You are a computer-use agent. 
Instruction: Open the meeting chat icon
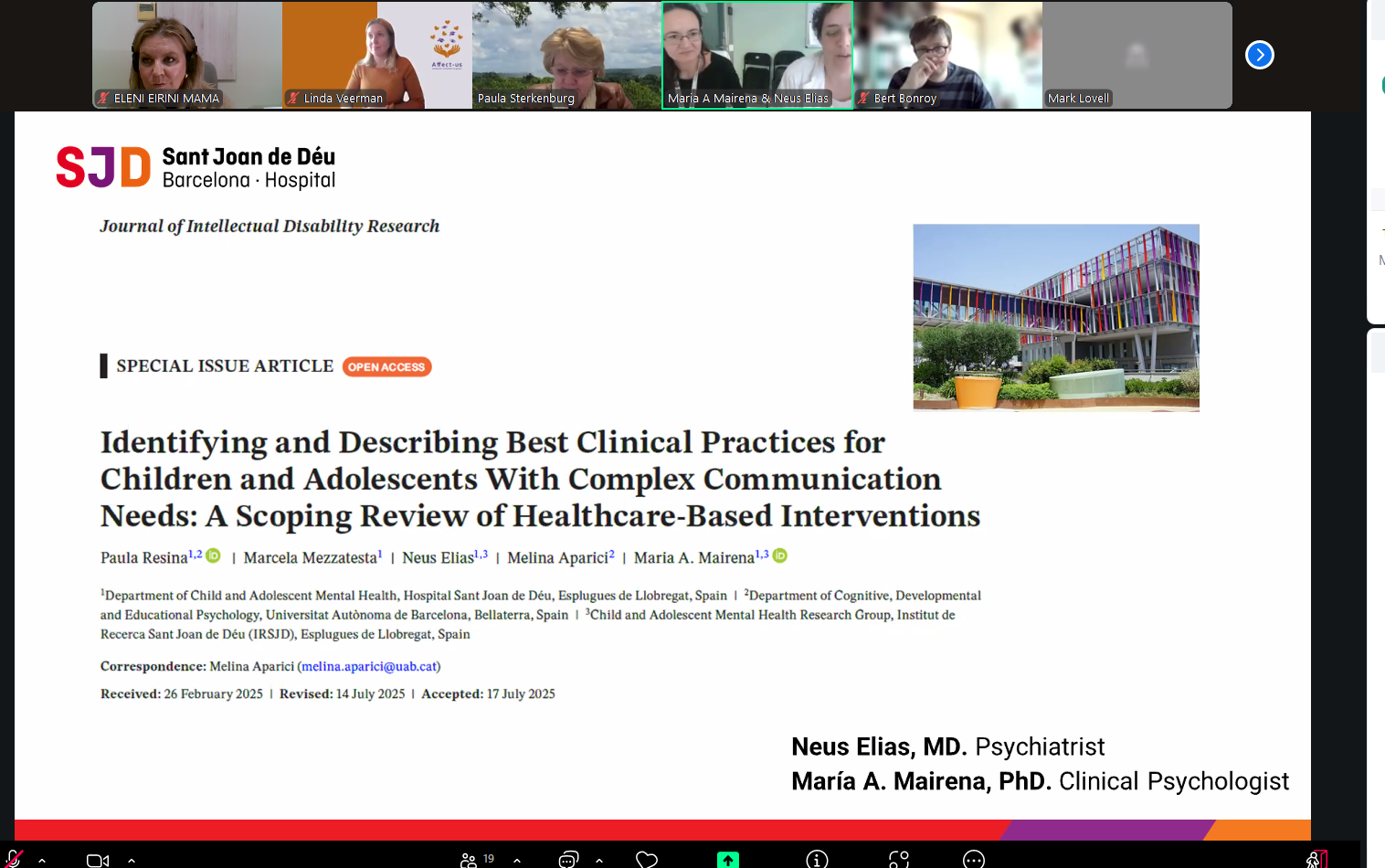(568, 860)
